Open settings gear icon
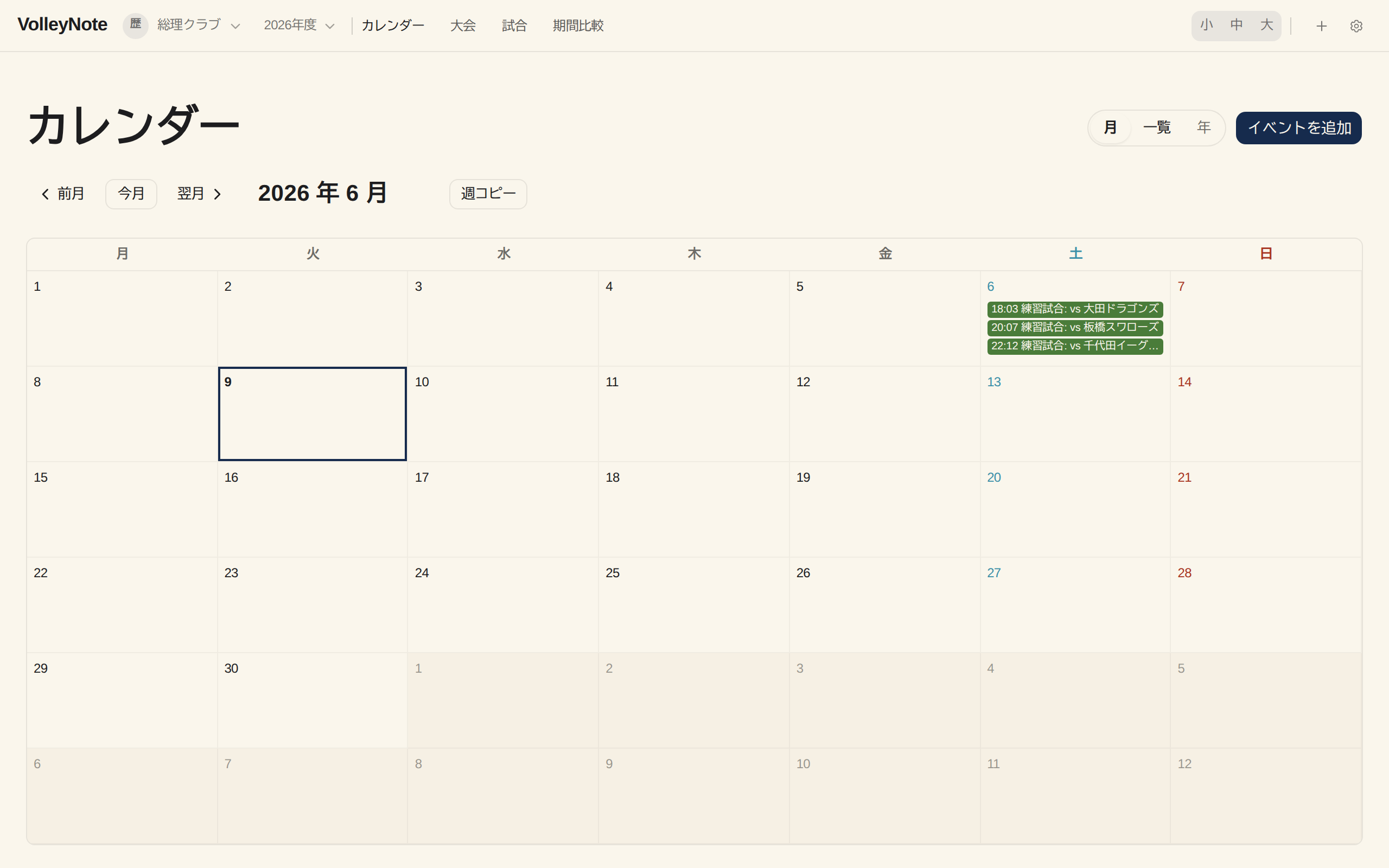 1356,26
